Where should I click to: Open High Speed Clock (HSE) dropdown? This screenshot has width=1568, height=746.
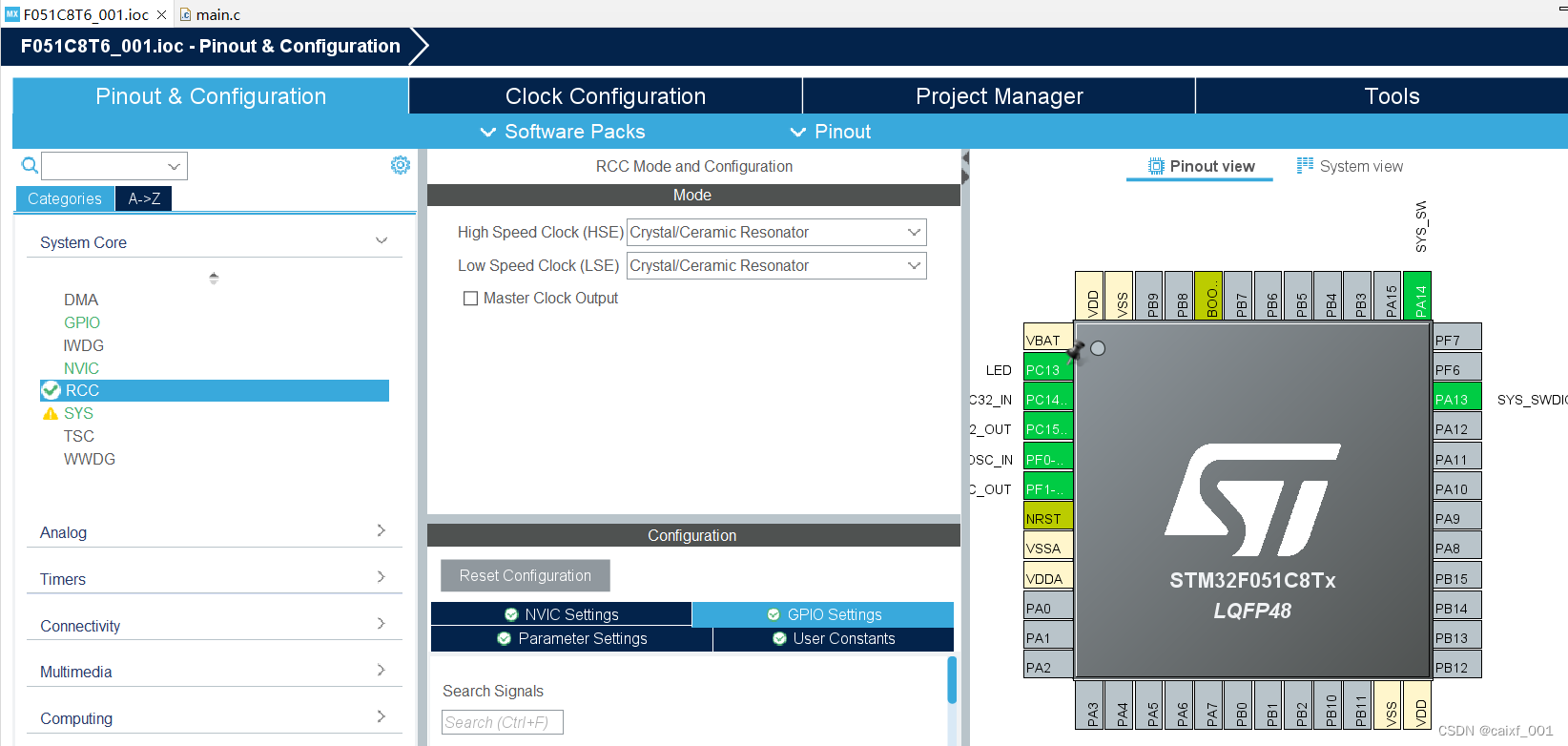(776, 232)
